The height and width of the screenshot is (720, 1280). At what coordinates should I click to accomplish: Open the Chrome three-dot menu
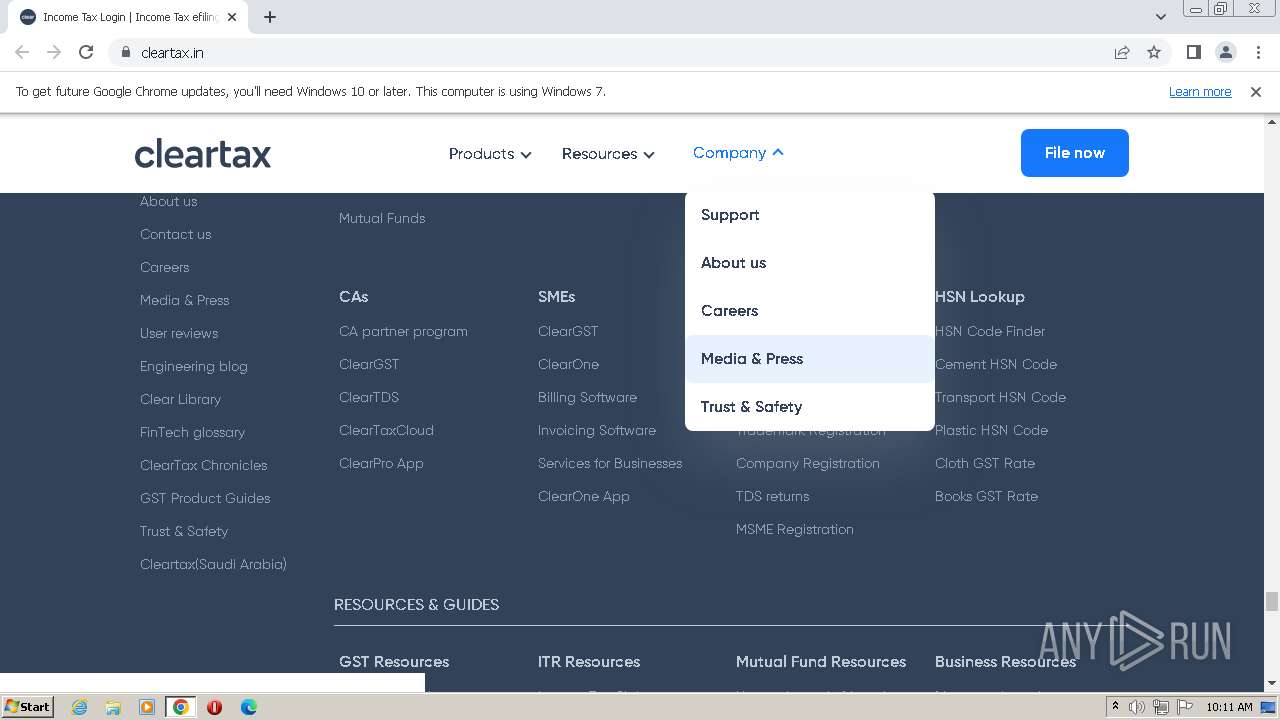tap(1257, 52)
